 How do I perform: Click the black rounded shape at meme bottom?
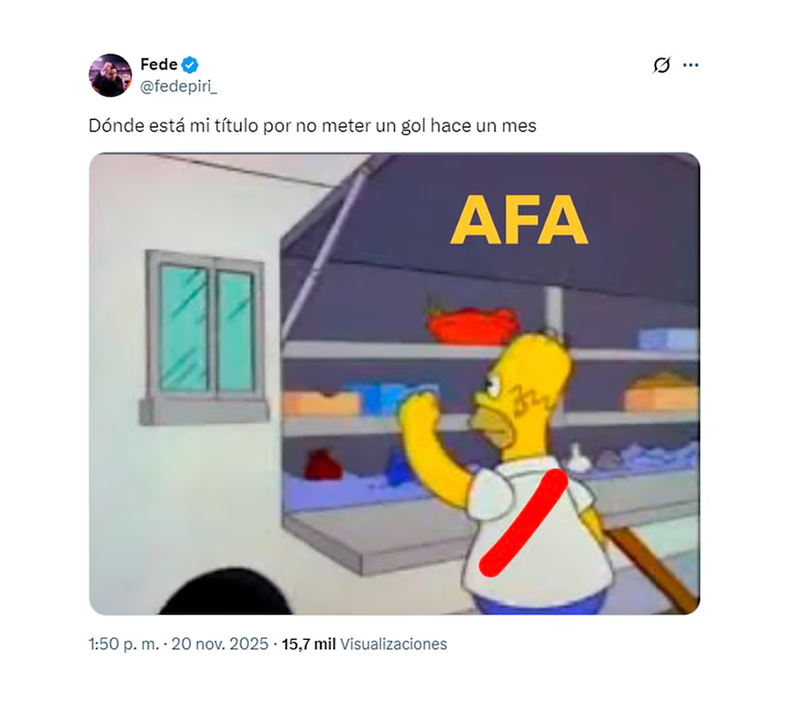pyautogui.click(x=226, y=592)
